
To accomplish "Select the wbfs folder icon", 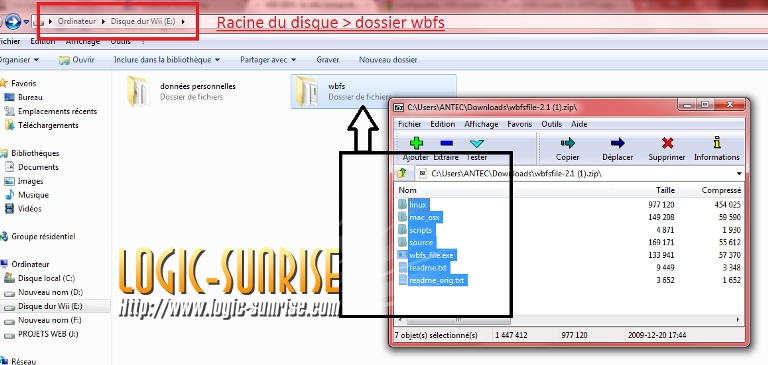I will (308, 92).
